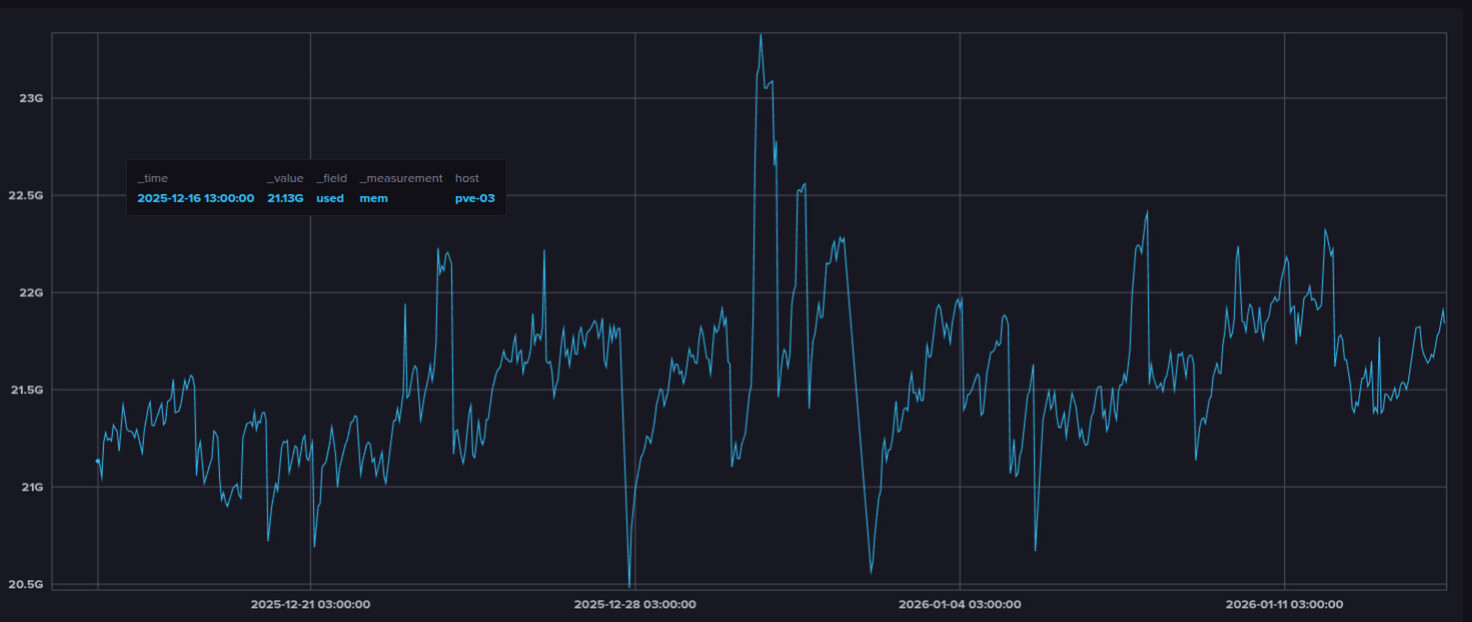Click the 22.5G y-axis label

tap(26, 195)
